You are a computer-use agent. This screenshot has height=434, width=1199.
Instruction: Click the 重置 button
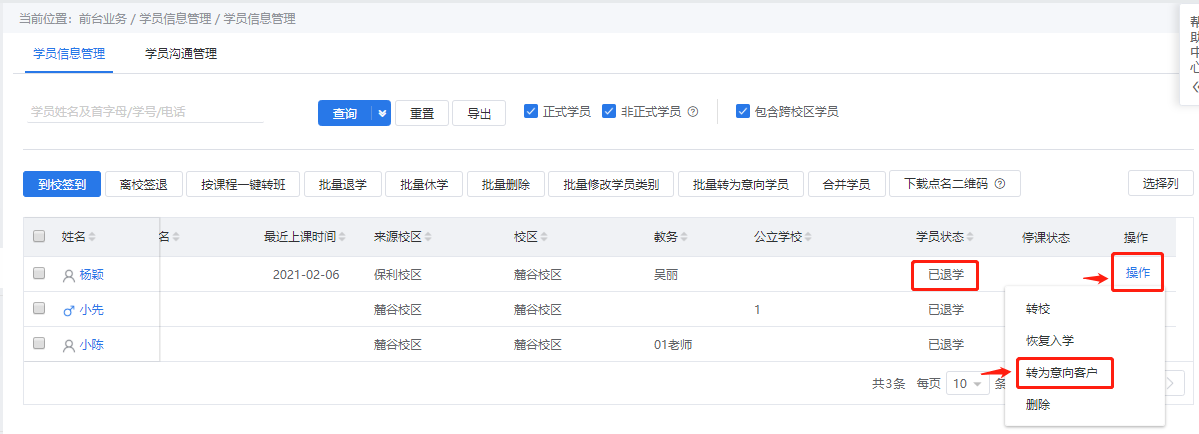click(422, 113)
